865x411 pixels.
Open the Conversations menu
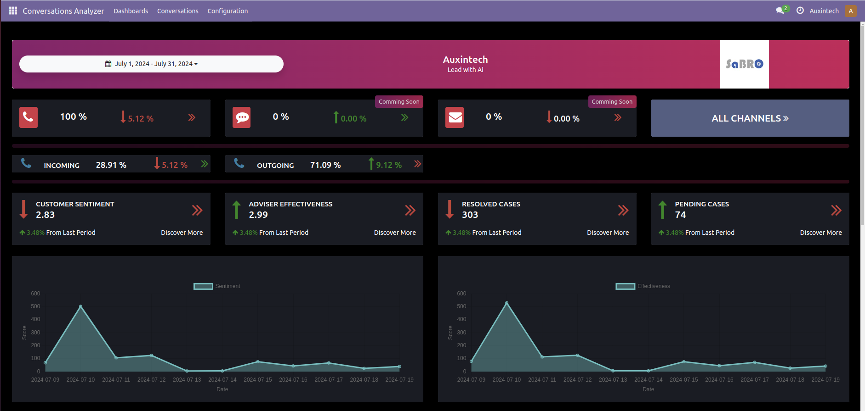[178, 10]
